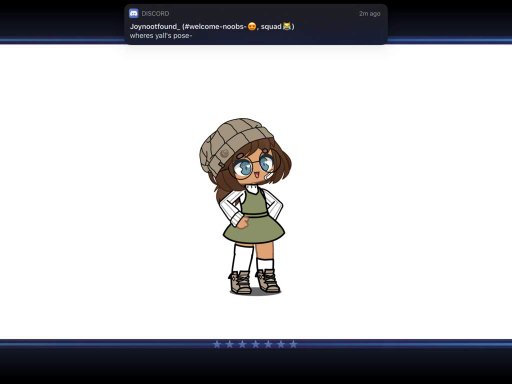Tap the DISCORD app name label

click(x=155, y=14)
